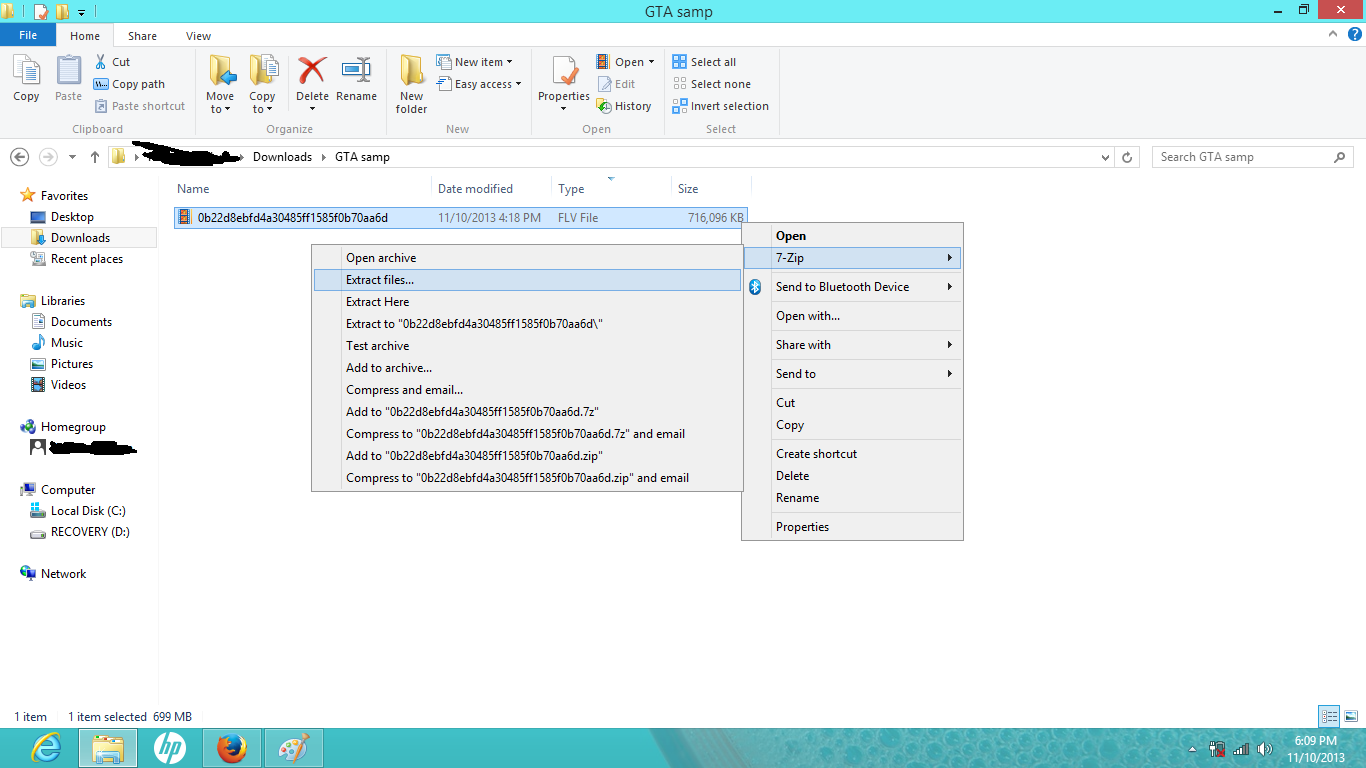Open the ribbon Open dropdown
This screenshot has width=1366, height=768.
pos(625,62)
